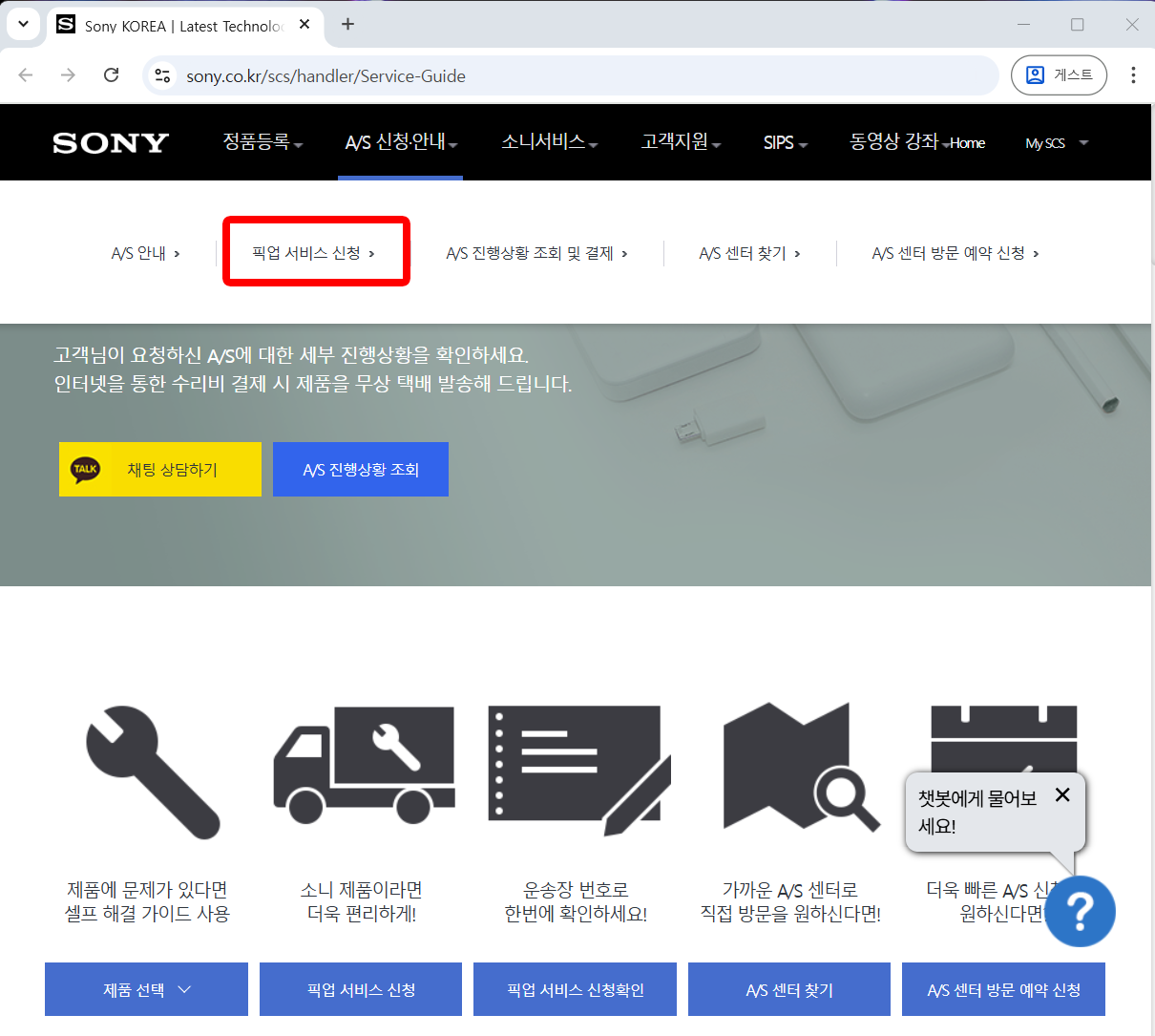Open a new browser tab
The image size is (1155, 1036).
[347, 25]
